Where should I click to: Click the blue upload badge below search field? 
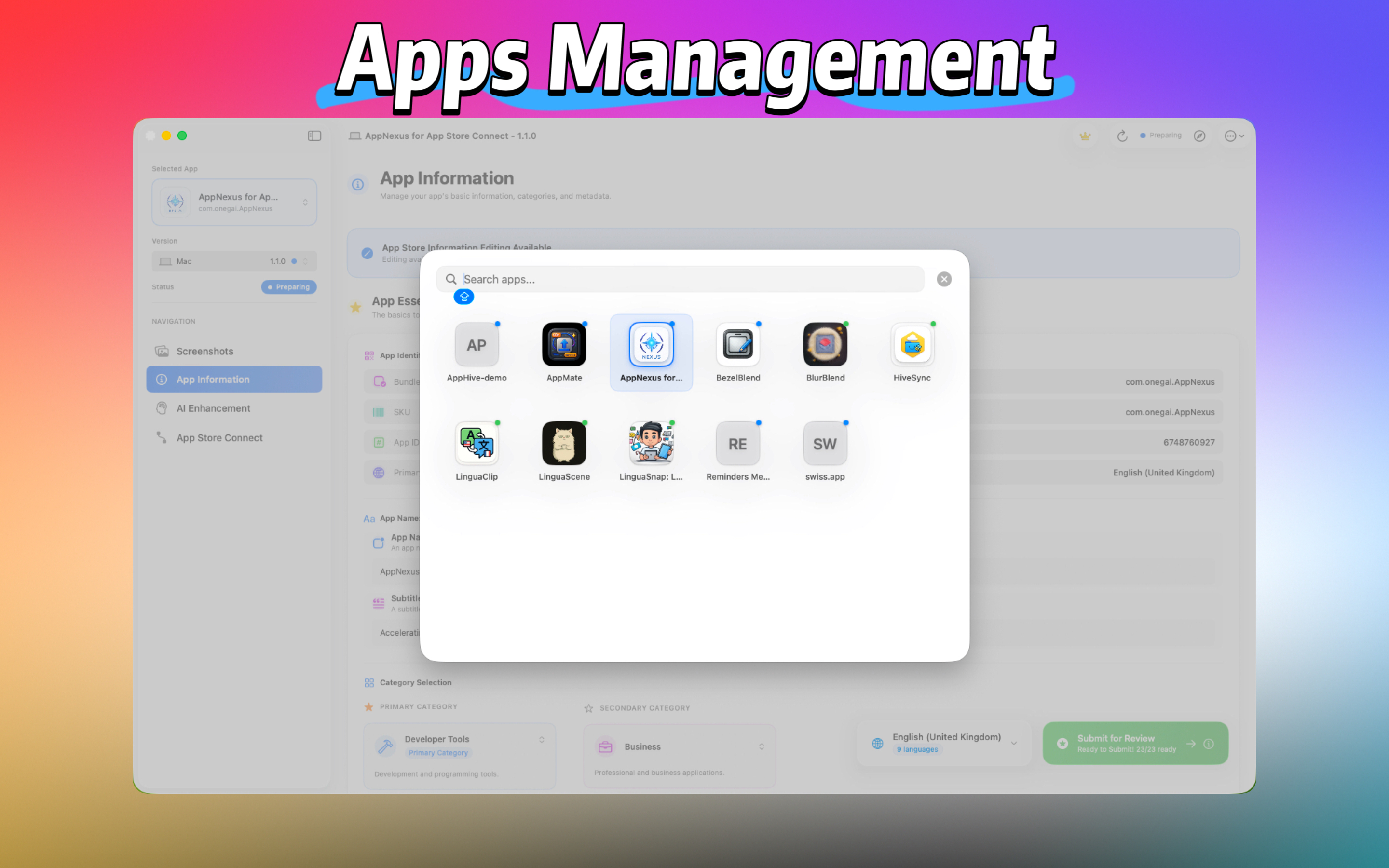point(464,297)
